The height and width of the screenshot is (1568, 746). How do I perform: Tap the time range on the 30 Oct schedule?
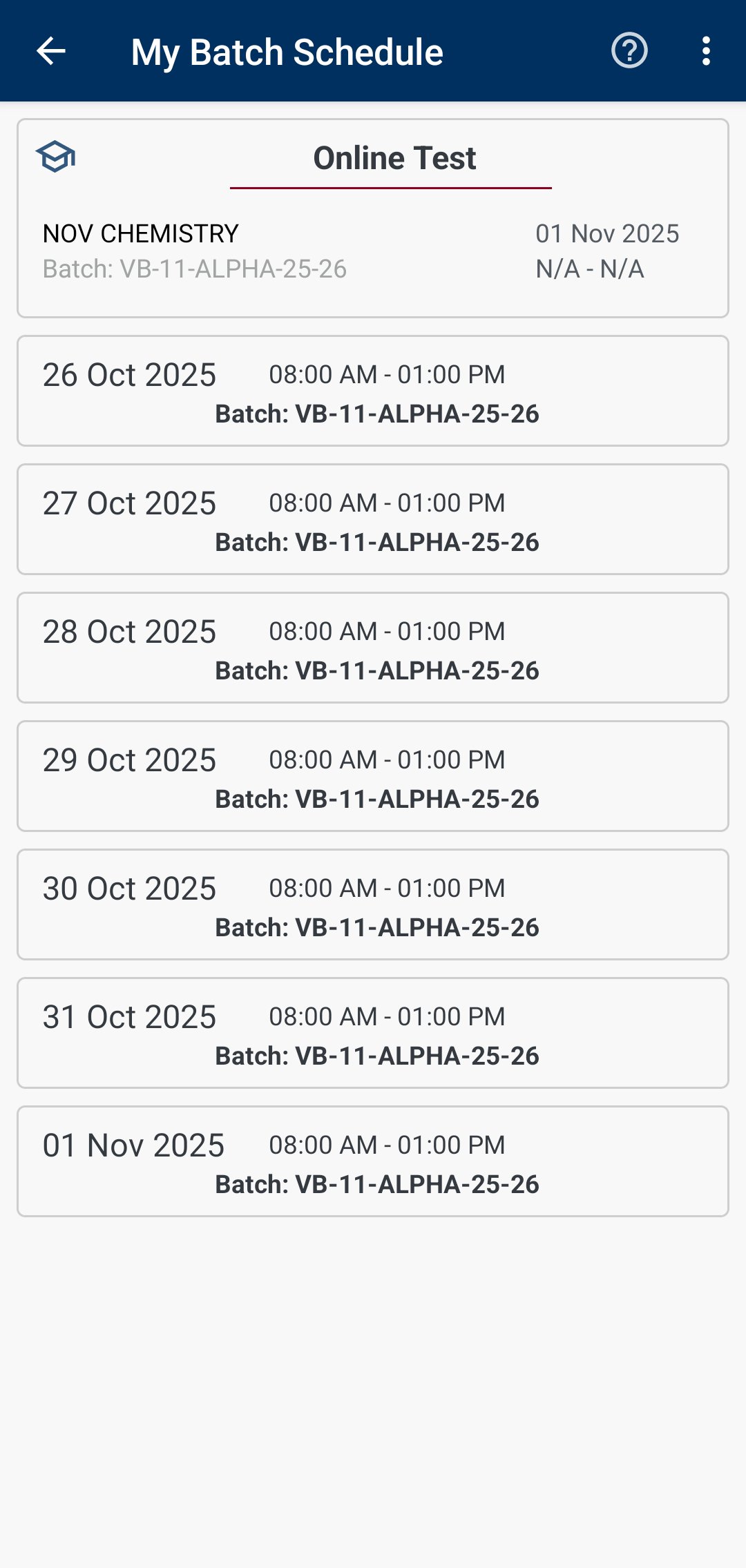[387, 888]
